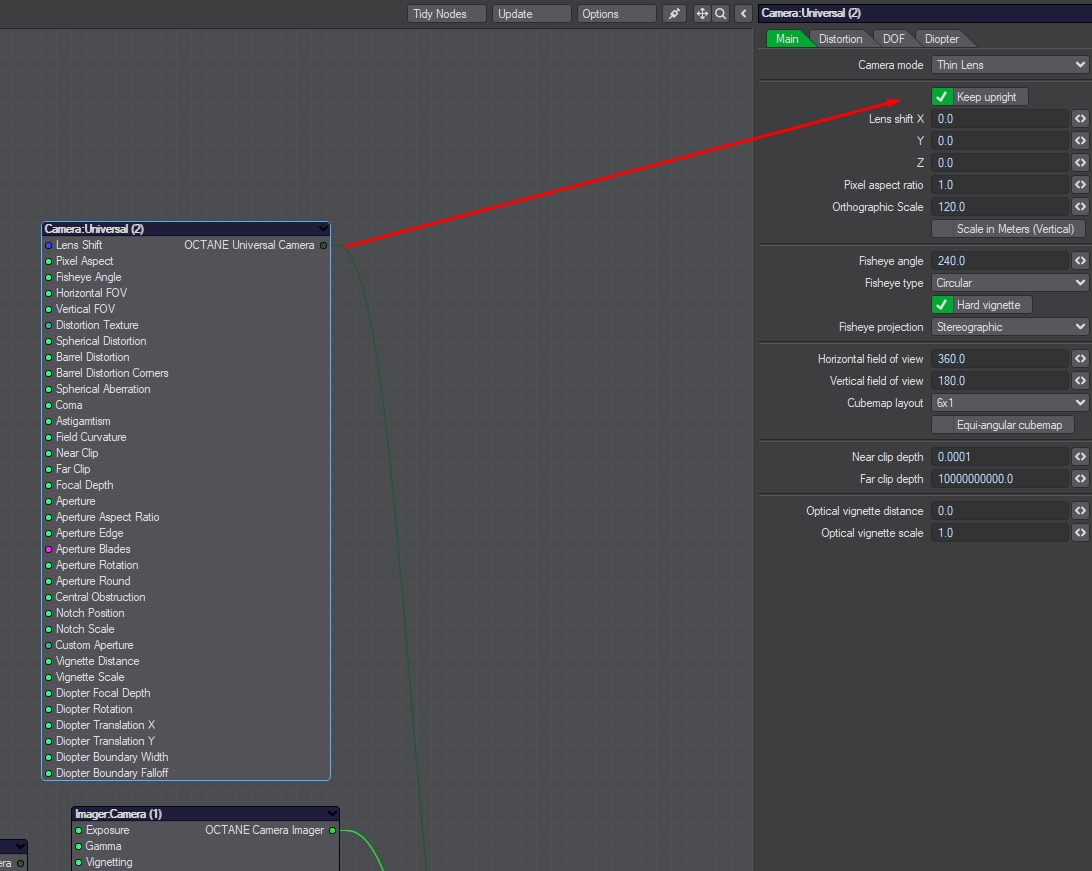
Task: Open envelope button for Lens shift X
Action: pos(1080,119)
